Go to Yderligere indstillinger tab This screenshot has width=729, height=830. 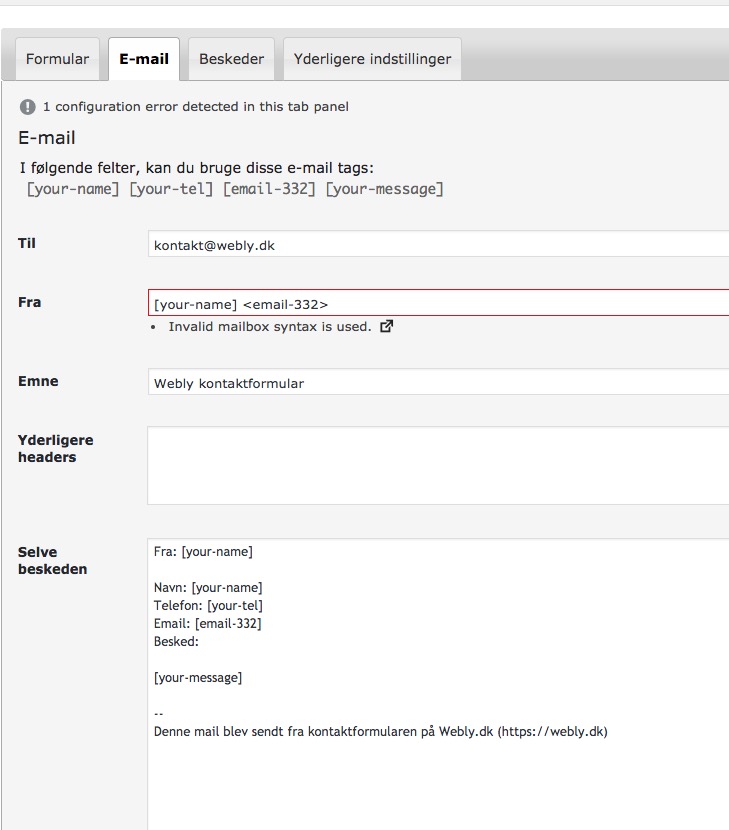coord(372,59)
